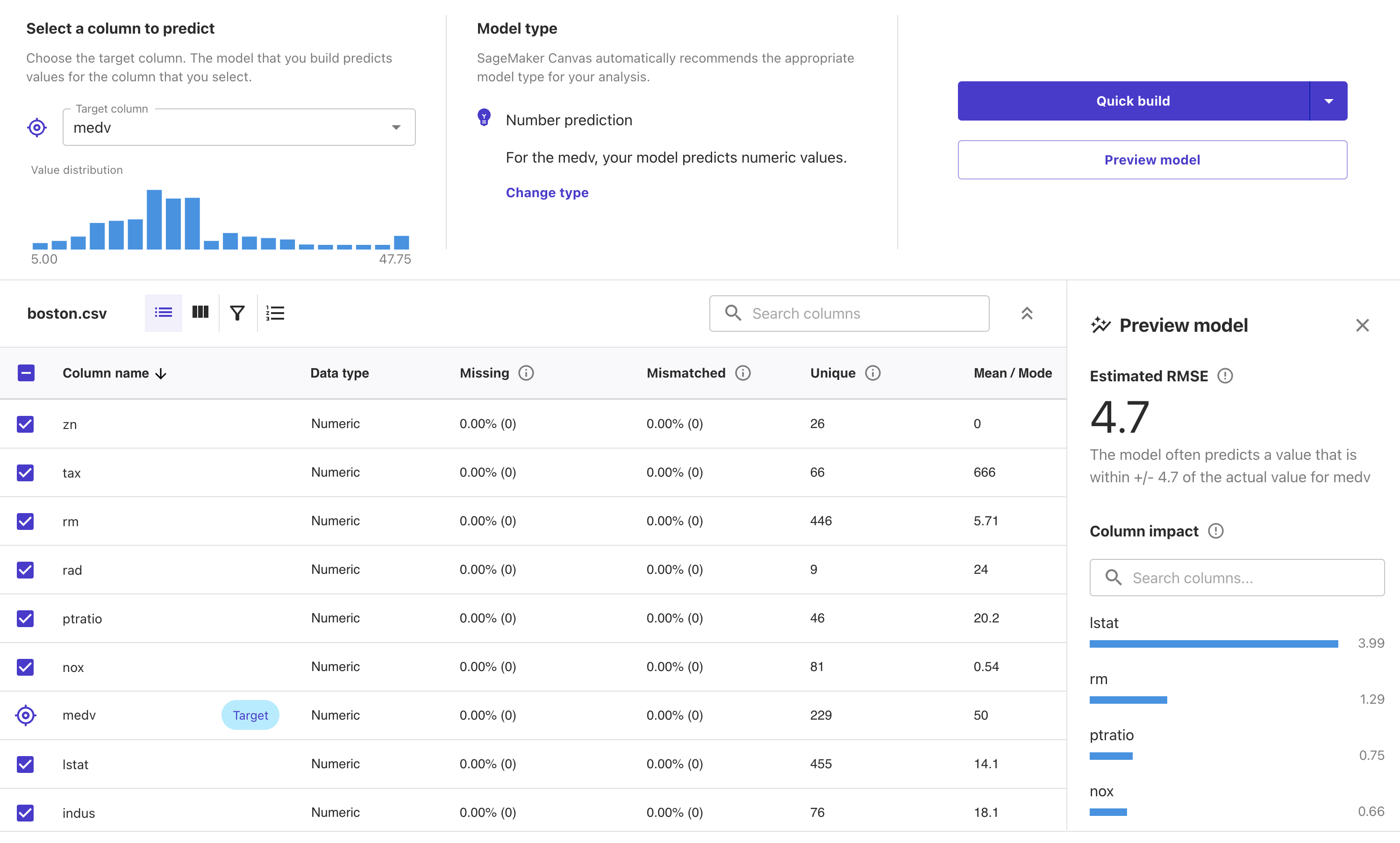Click the ptratio impact bar

click(x=1111, y=756)
